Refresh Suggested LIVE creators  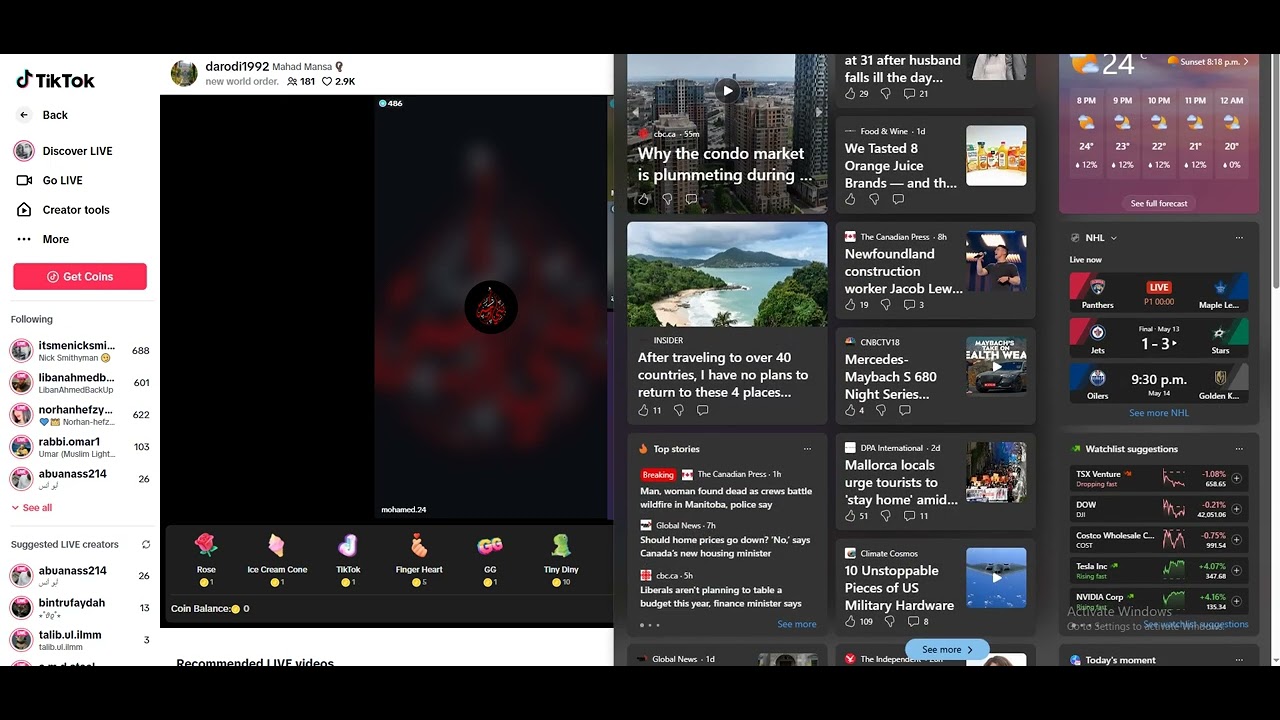(x=146, y=545)
